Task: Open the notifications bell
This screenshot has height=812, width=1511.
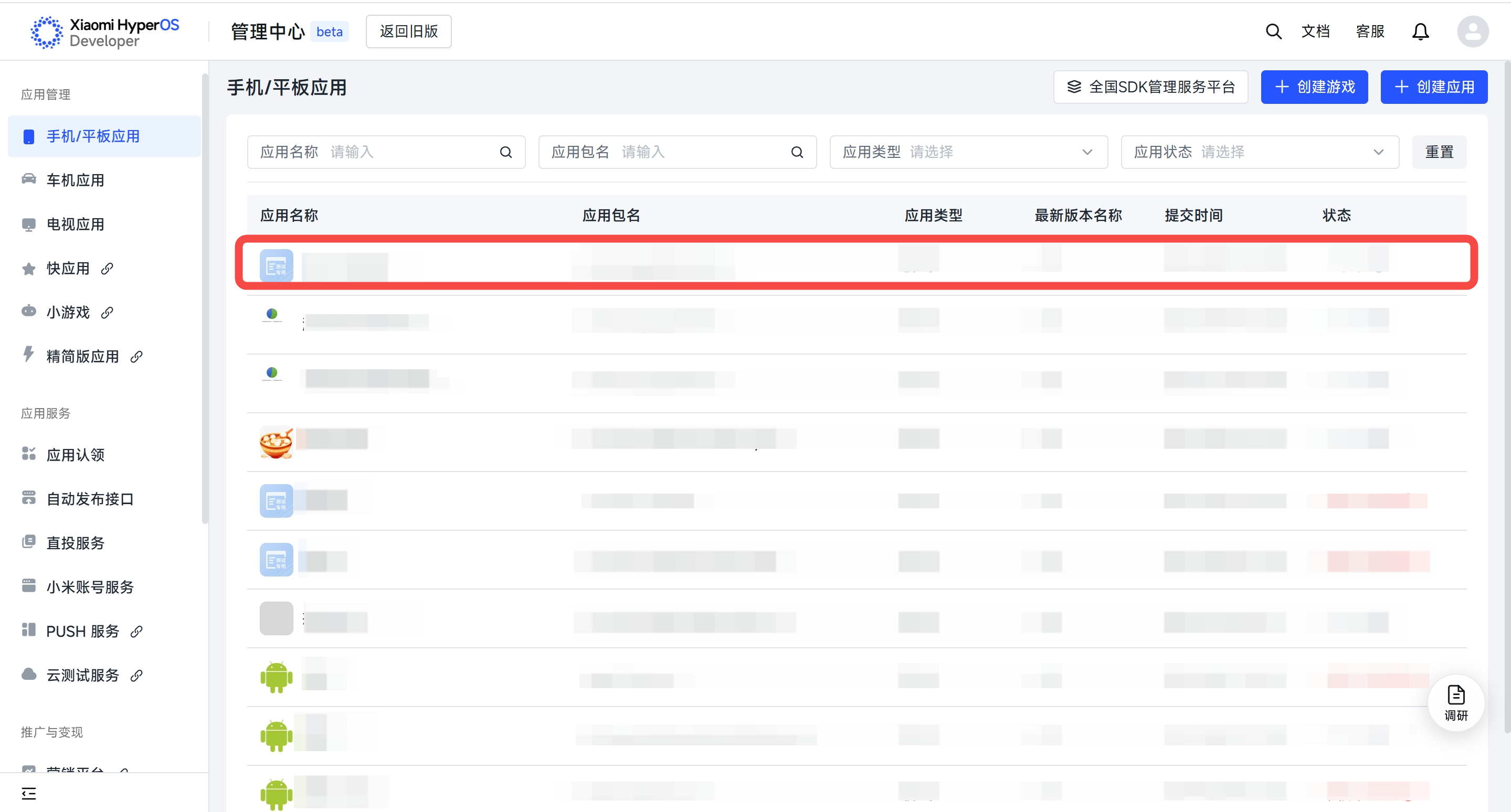Action: (1420, 31)
